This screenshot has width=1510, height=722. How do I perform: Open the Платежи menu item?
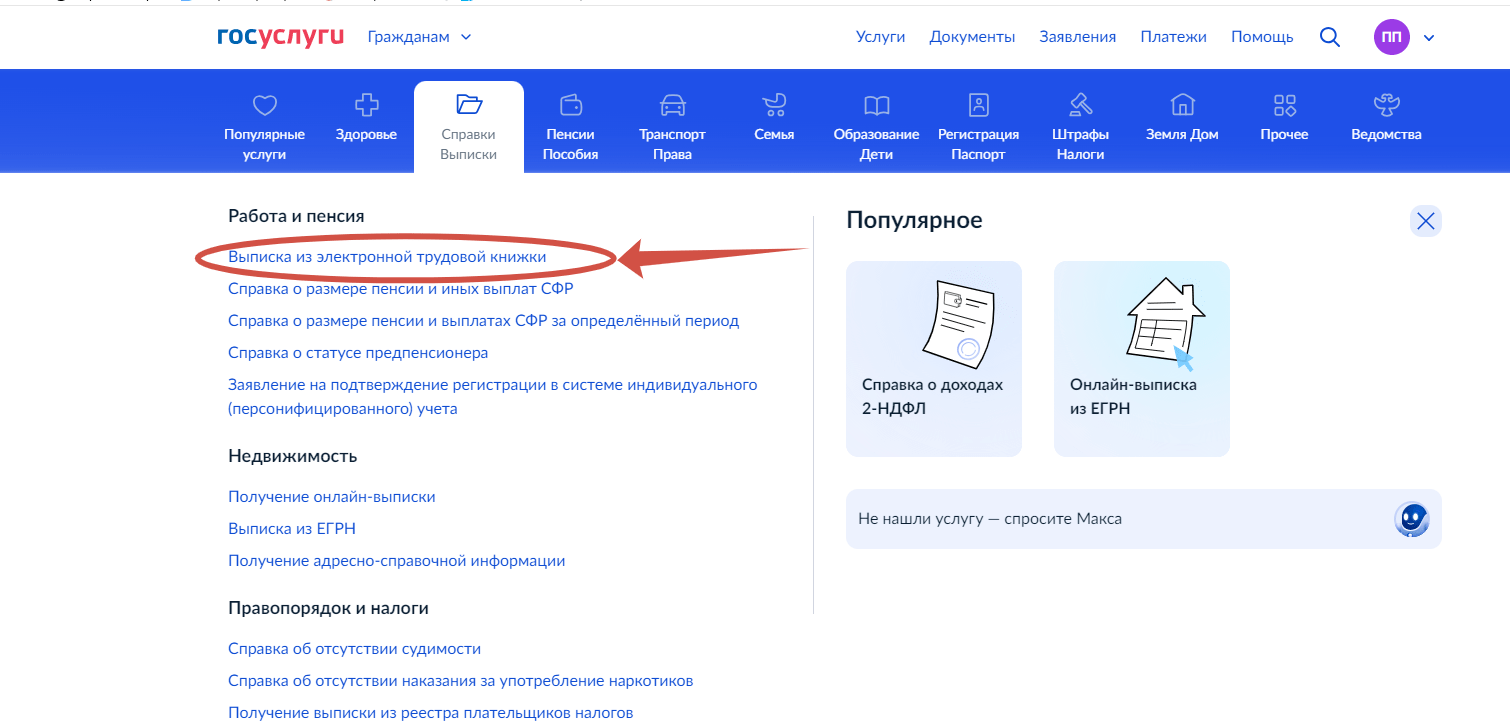pyautogui.click(x=1173, y=37)
